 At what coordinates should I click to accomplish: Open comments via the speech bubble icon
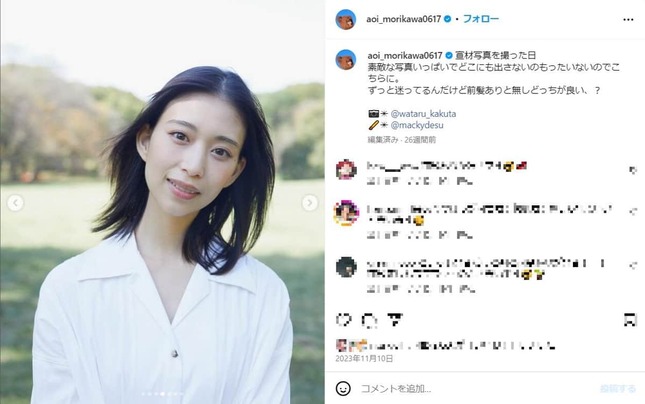pos(369,320)
